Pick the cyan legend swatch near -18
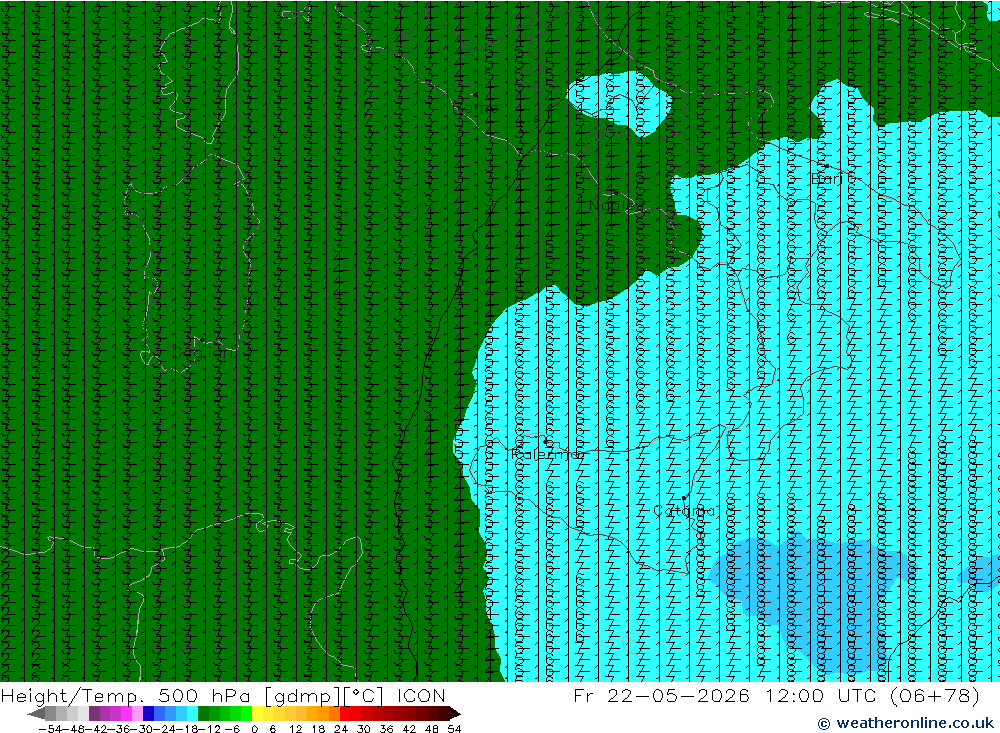The width and height of the screenshot is (1000, 733). click(x=192, y=713)
